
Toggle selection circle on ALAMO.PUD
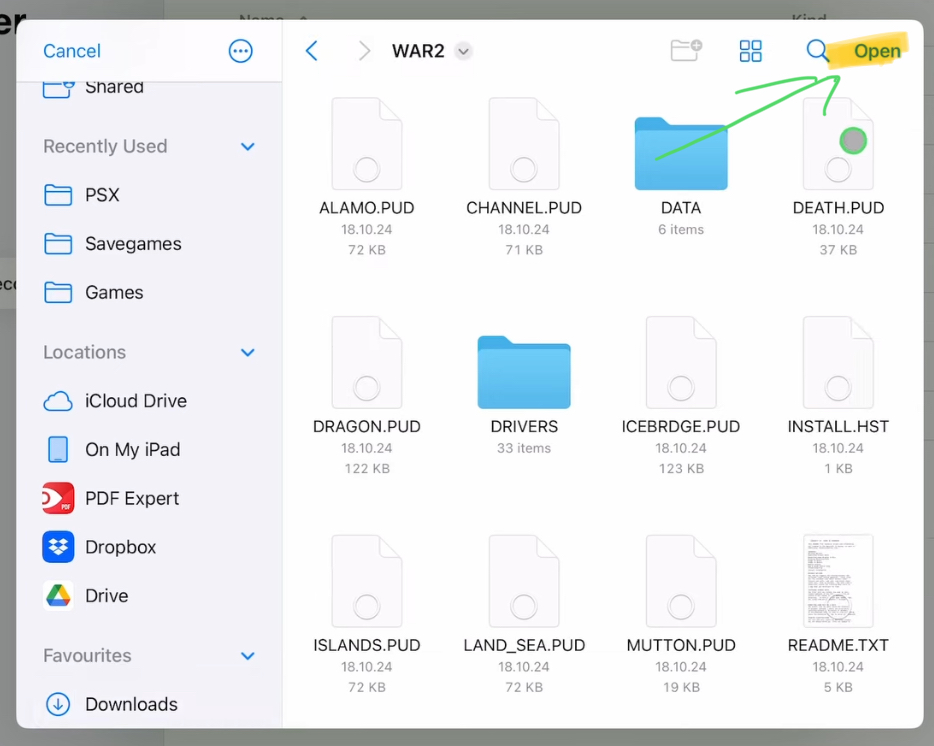tap(367, 169)
